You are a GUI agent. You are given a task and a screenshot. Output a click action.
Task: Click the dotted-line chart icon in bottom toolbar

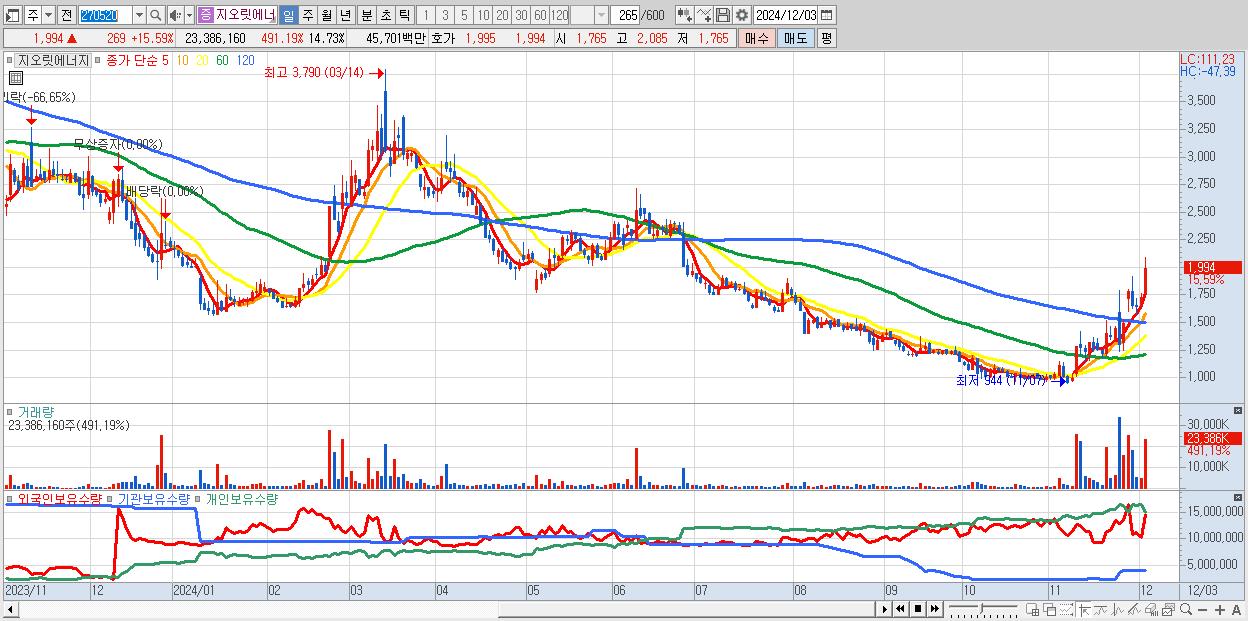pos(1066,609)
